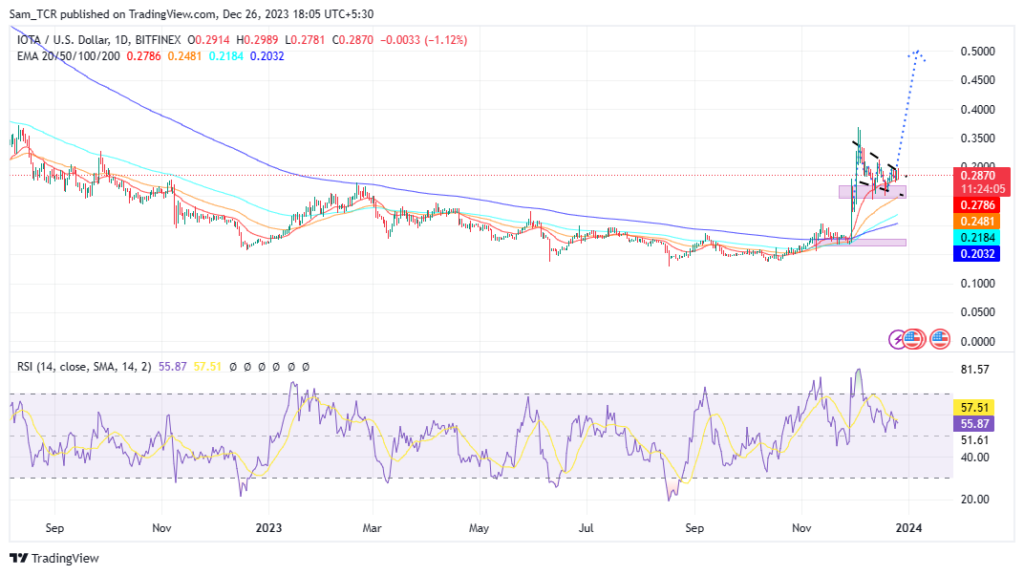Screen dimensions: 1024x575
Task: Click the purple 55.87 label on the RSI axis
Action: click(x=974, y=424)
